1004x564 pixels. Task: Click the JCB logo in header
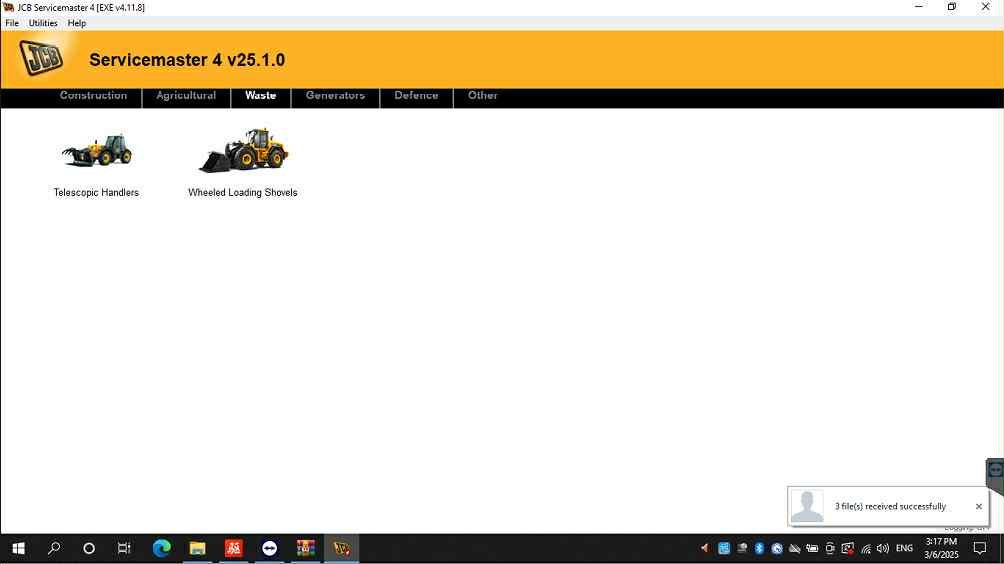[41, 58]
